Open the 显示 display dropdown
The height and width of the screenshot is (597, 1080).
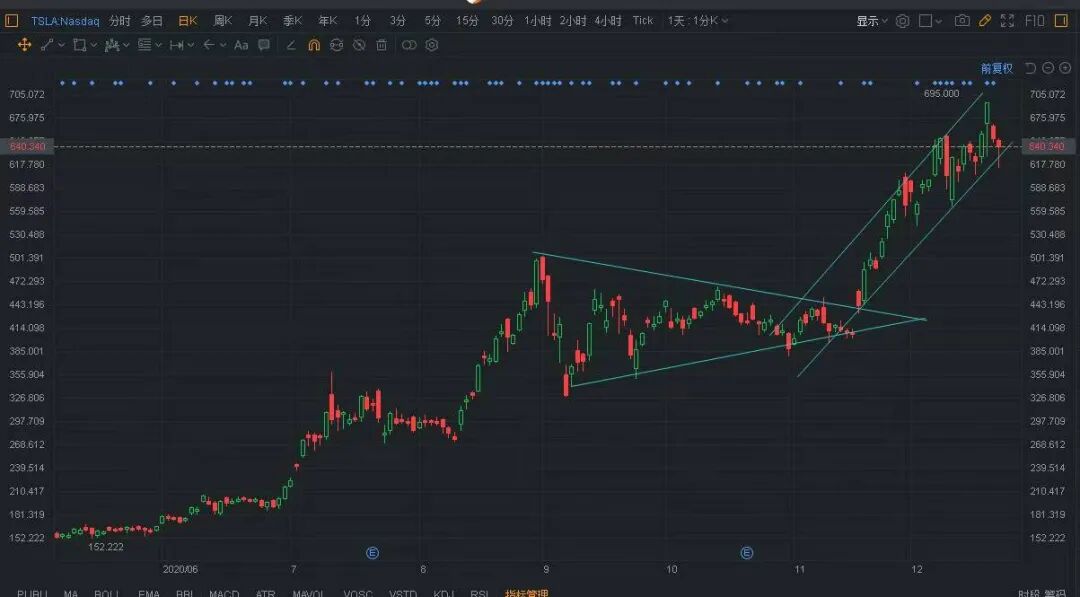coord(872,21)
